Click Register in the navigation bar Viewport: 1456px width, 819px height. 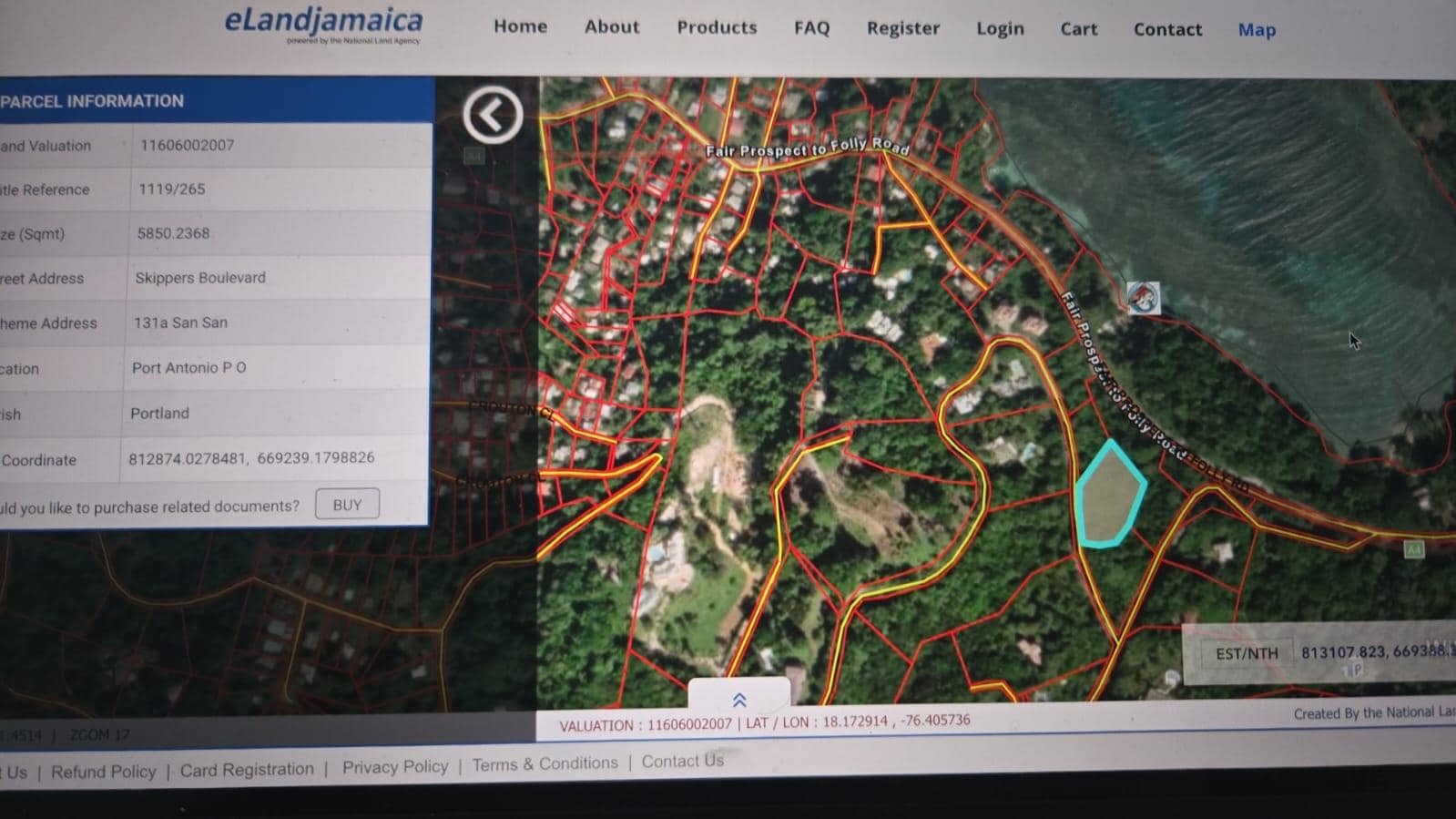click(902, 28)
